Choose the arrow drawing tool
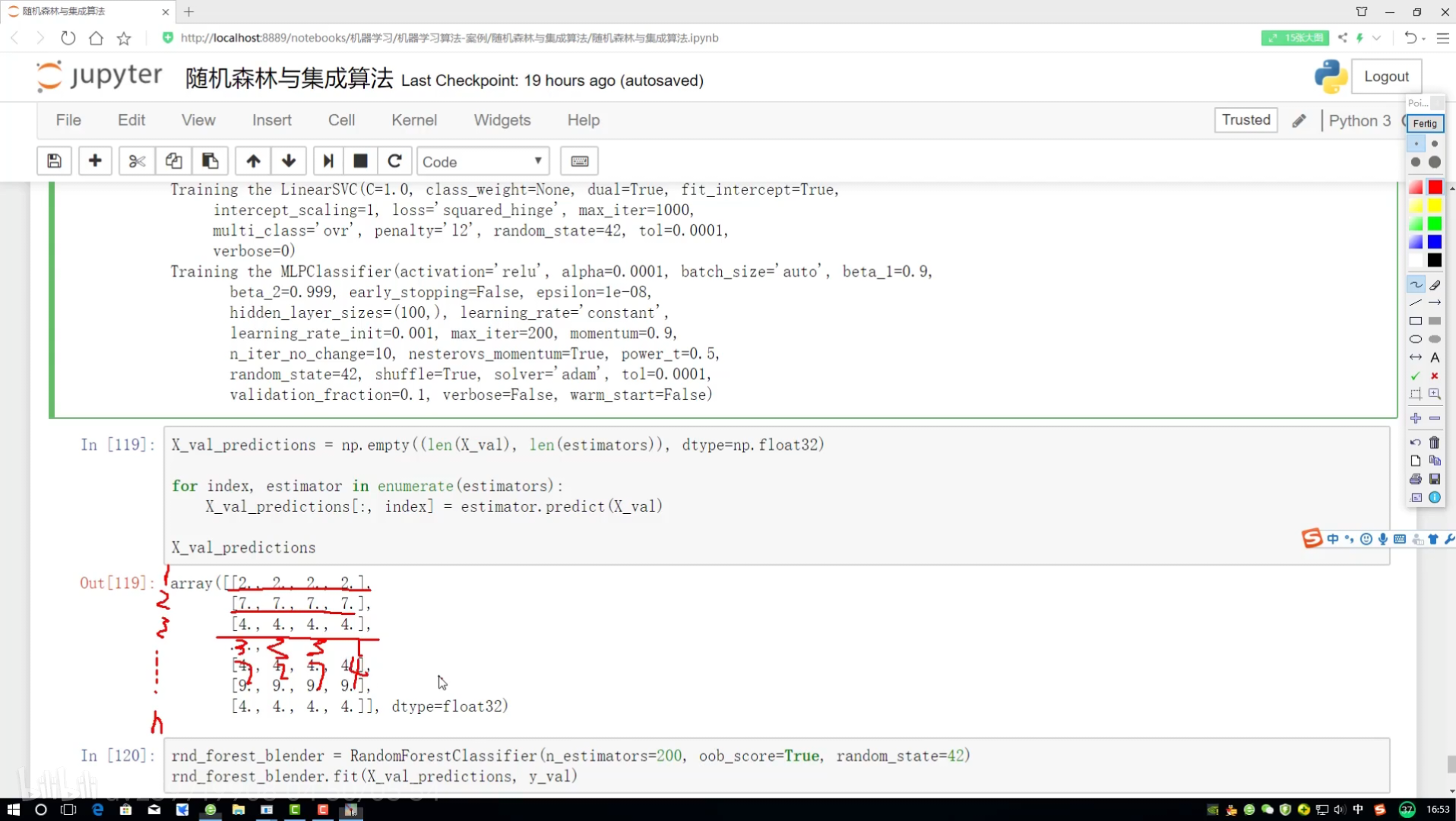1456x821 pixels. point(1435,303)
